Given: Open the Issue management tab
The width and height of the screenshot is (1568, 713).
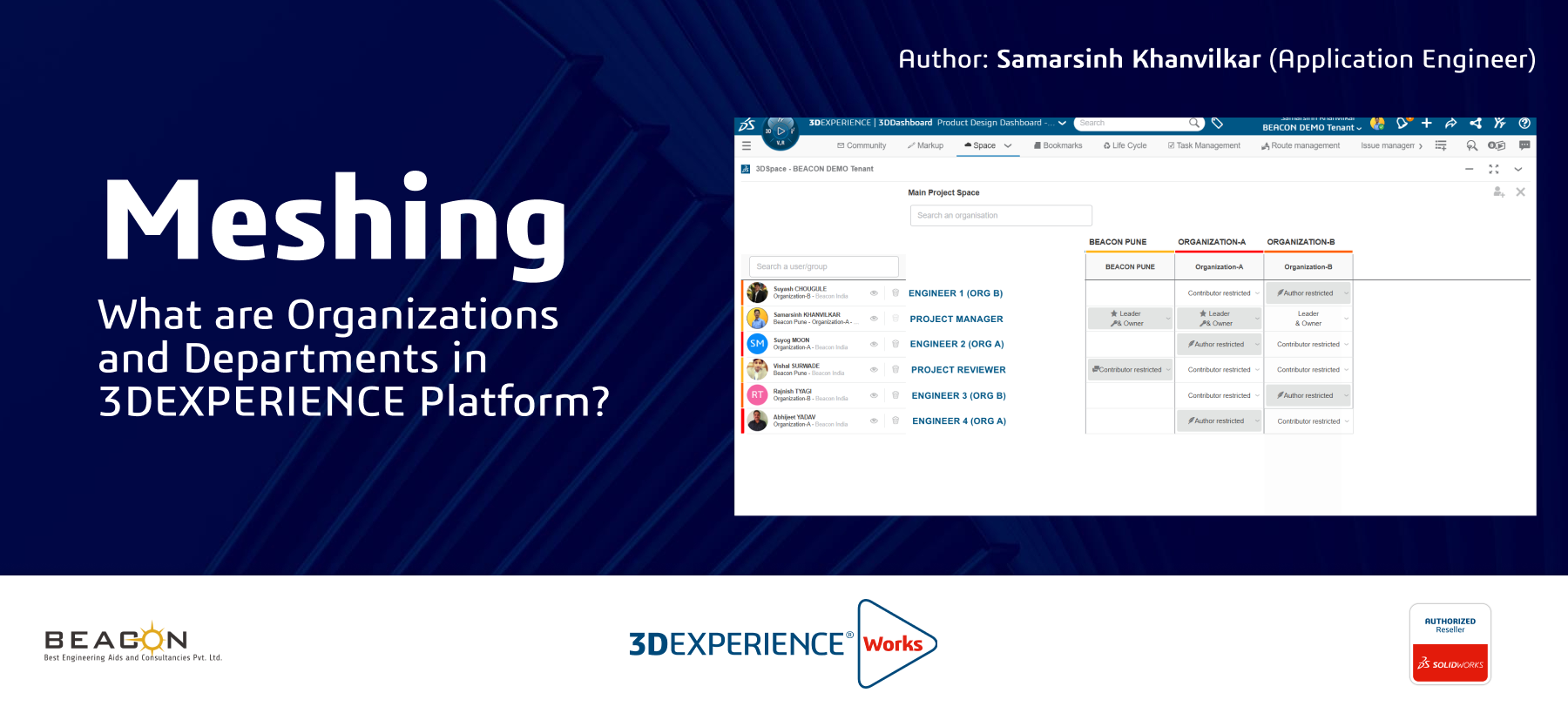Looking at the screenshot, I should pyautogui.click(x=1388, y=146).
